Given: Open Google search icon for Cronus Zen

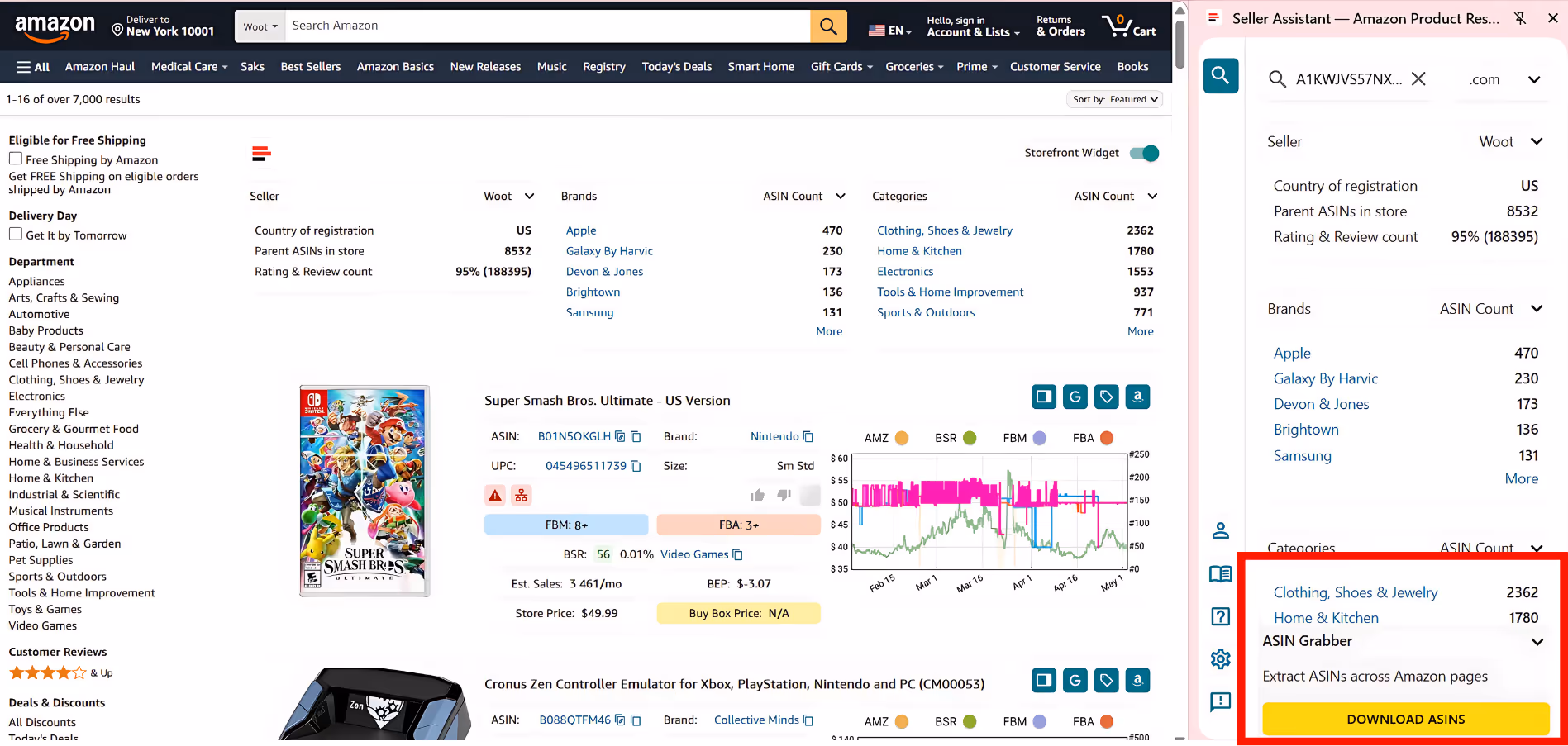Looking at the screenshot, I should [1075, 680].
